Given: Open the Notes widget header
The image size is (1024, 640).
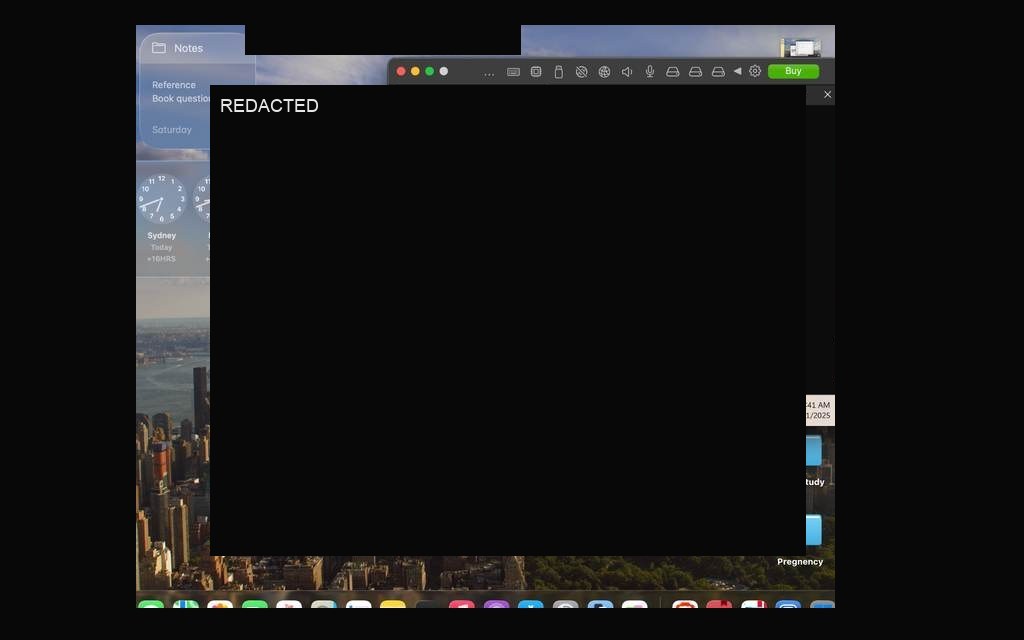Looking at the screenshot, I should click(189, 48).
